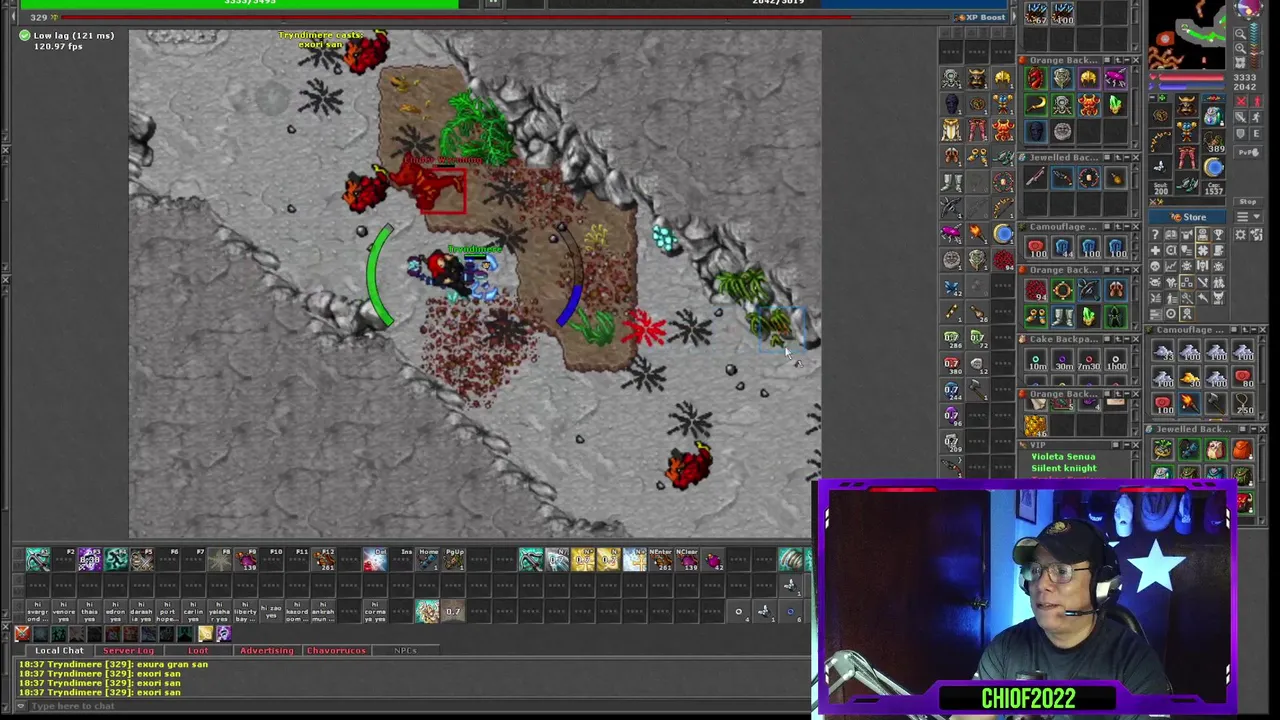Switch to the Local Chat tab
Viewport: 1280px width, 720px height.
coord(59,650)
